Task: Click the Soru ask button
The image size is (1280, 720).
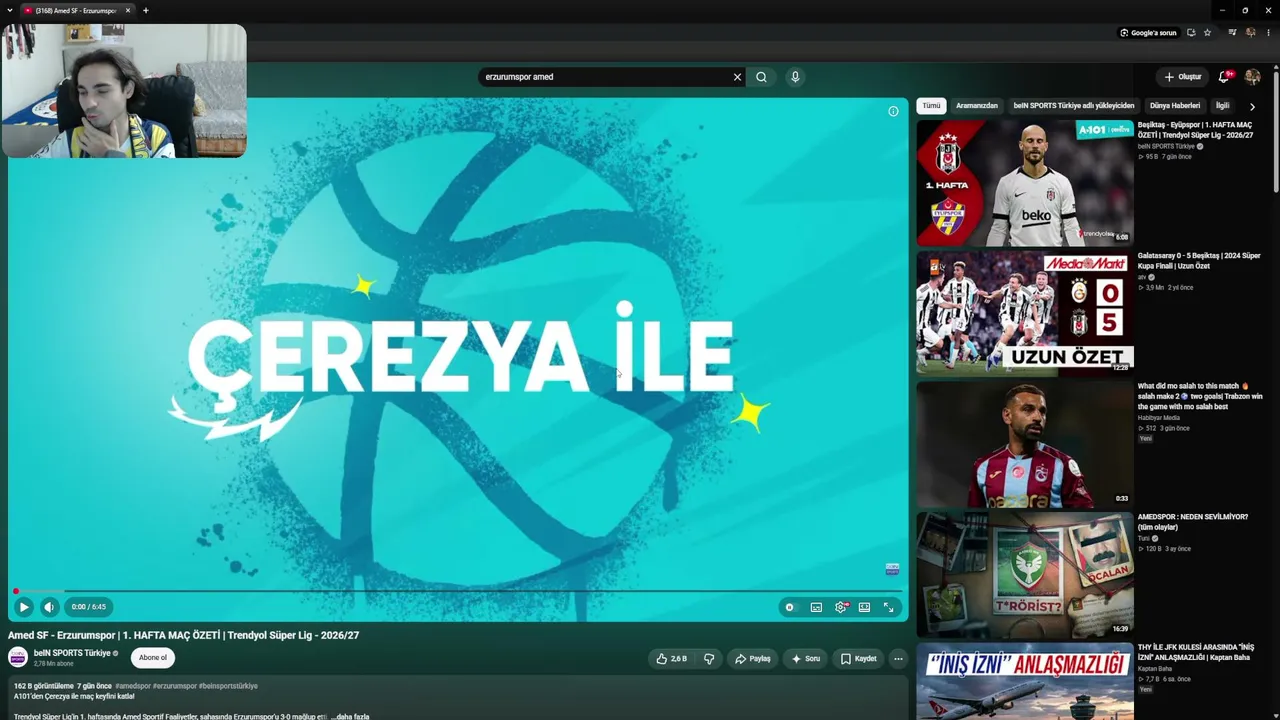Action: tap(806, 659)
